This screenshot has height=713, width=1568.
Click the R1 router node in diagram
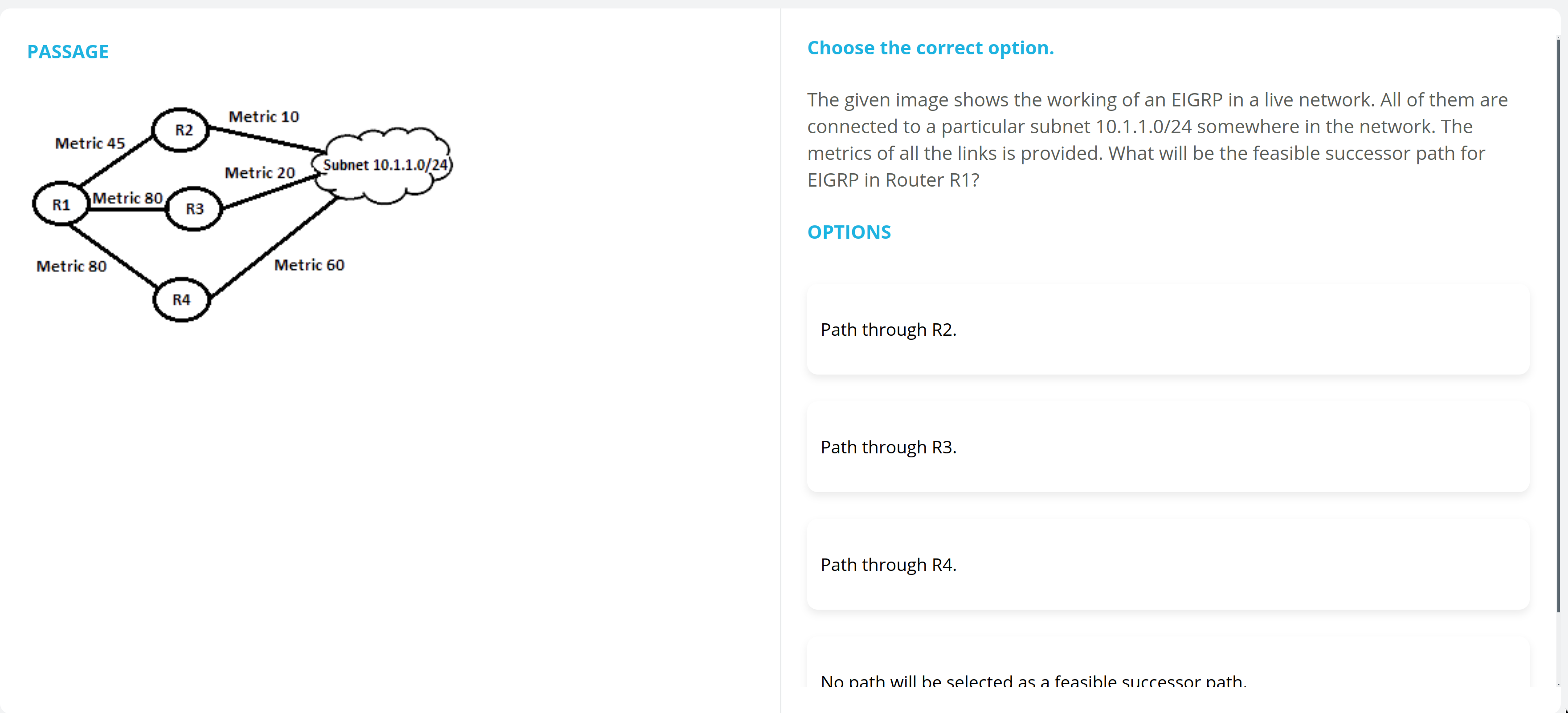pyautogui.click(x=61, y=204)
